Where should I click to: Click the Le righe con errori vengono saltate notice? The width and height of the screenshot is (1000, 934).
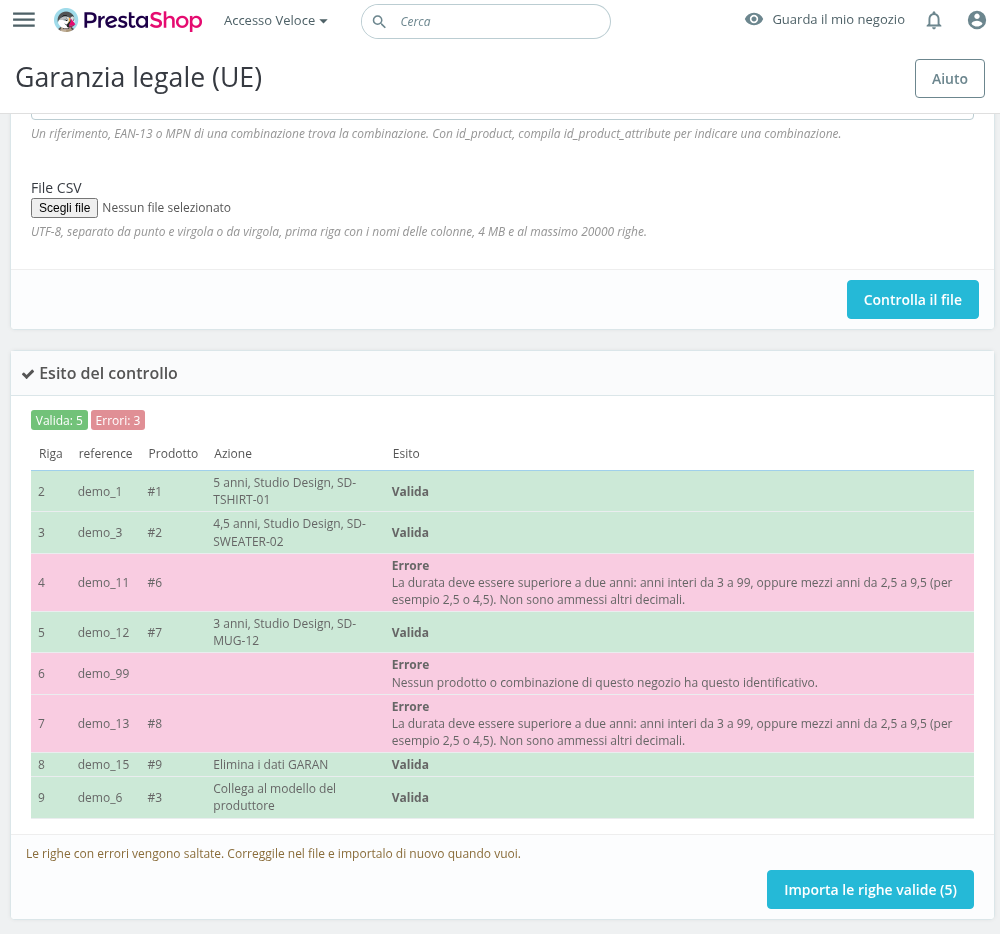pyautogui.click(x=274, y=853)
